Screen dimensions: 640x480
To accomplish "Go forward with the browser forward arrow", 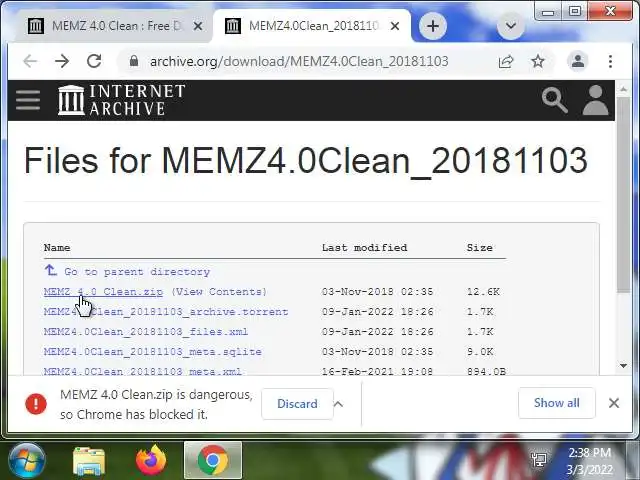I will [x=62, y=61].
